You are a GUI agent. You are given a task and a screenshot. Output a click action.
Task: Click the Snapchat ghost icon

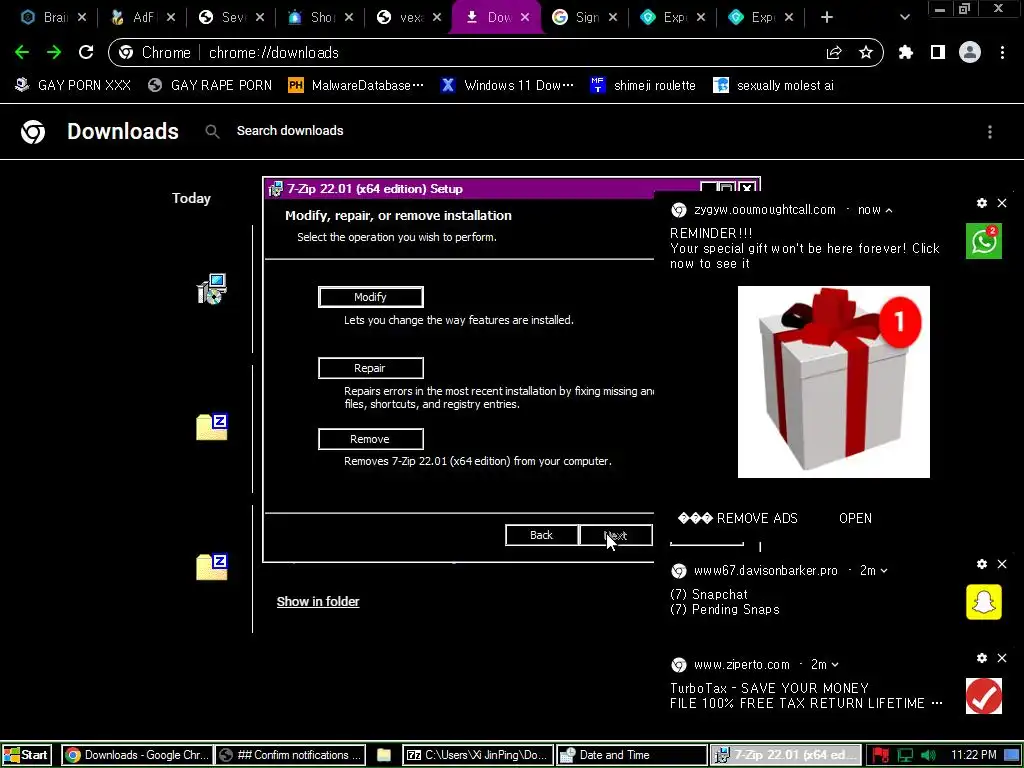point(984,601)
